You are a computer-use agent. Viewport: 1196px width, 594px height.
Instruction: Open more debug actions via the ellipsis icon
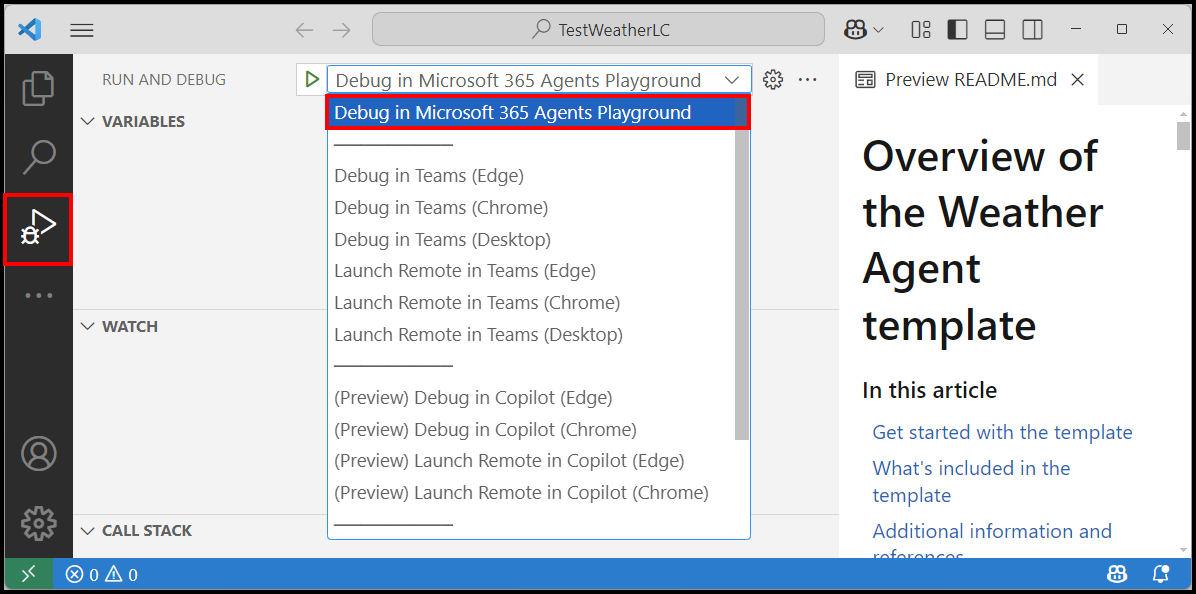click(x=807, y=79)
